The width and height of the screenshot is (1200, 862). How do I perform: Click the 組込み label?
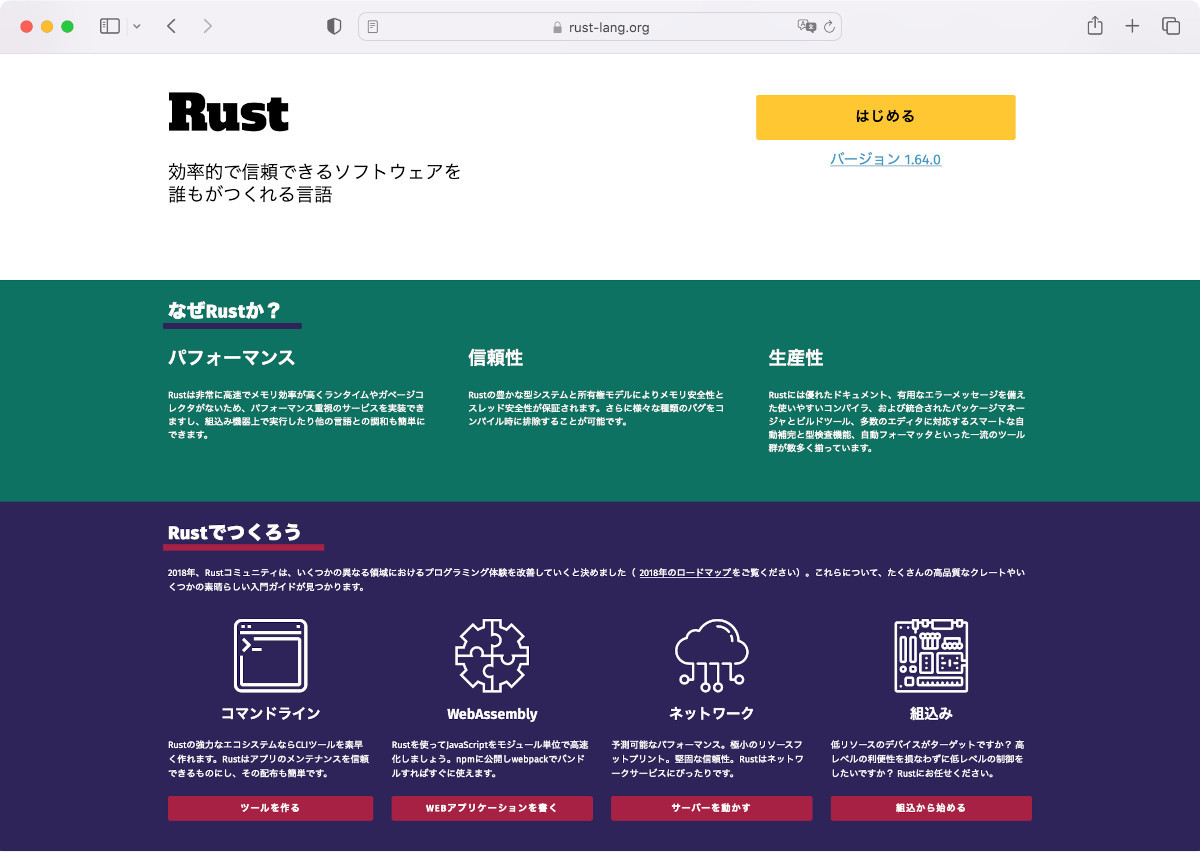click(931, 714)
